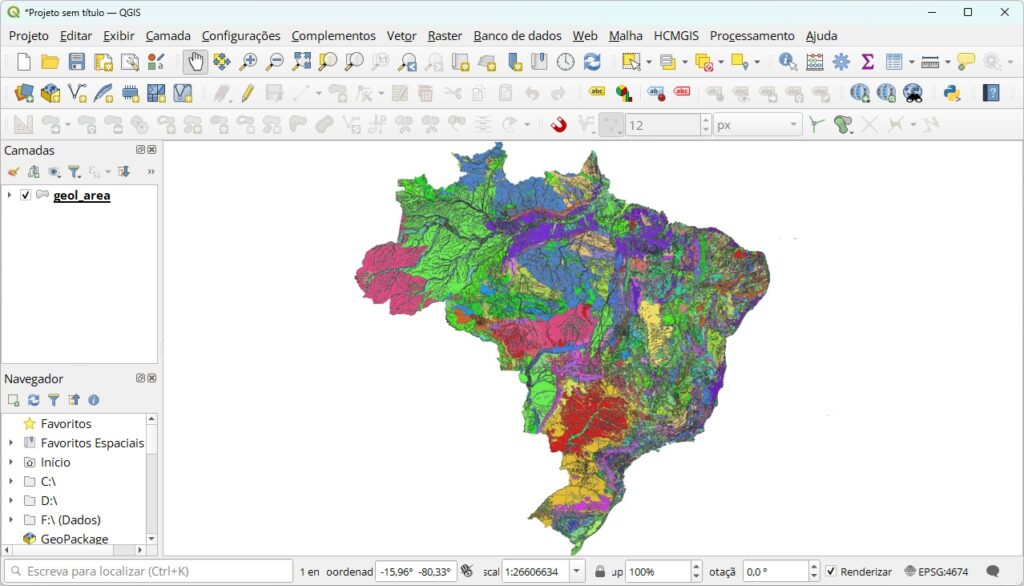The width and height of the screenshot is (1024, 586).
Task: Open the Manage Map Themes dropdown
Action: [54, 171]
